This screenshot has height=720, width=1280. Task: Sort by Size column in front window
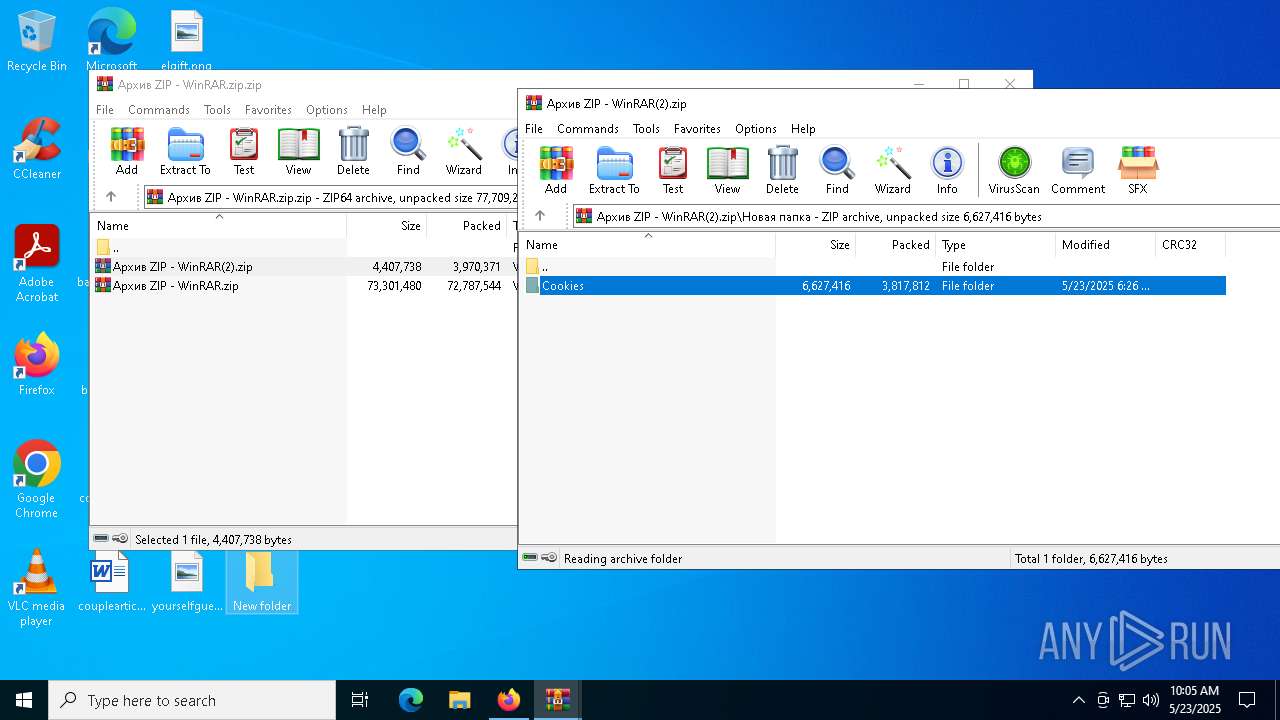(816, 245)
